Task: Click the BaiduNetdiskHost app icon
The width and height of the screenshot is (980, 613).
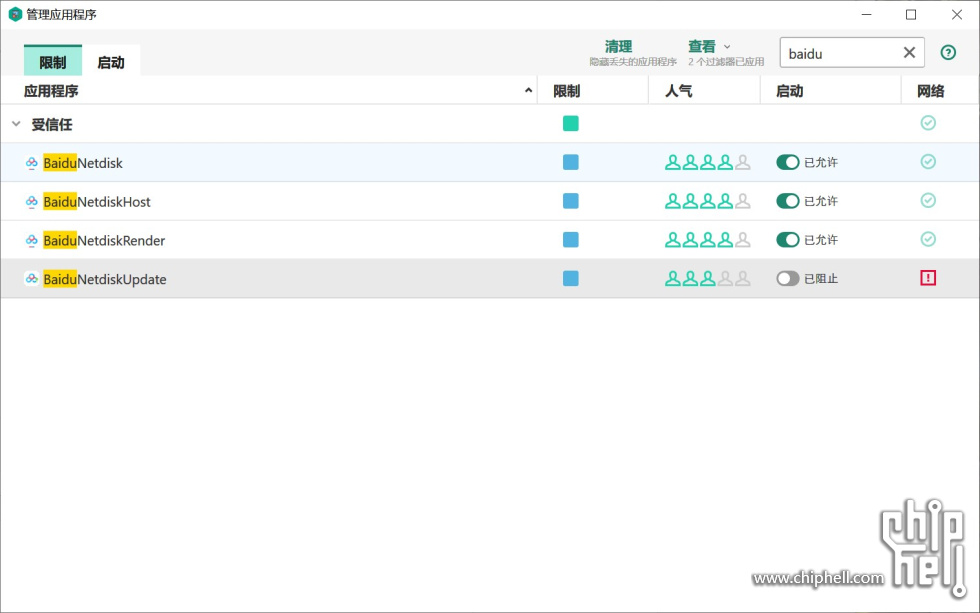Action: (x=31, y=202)
